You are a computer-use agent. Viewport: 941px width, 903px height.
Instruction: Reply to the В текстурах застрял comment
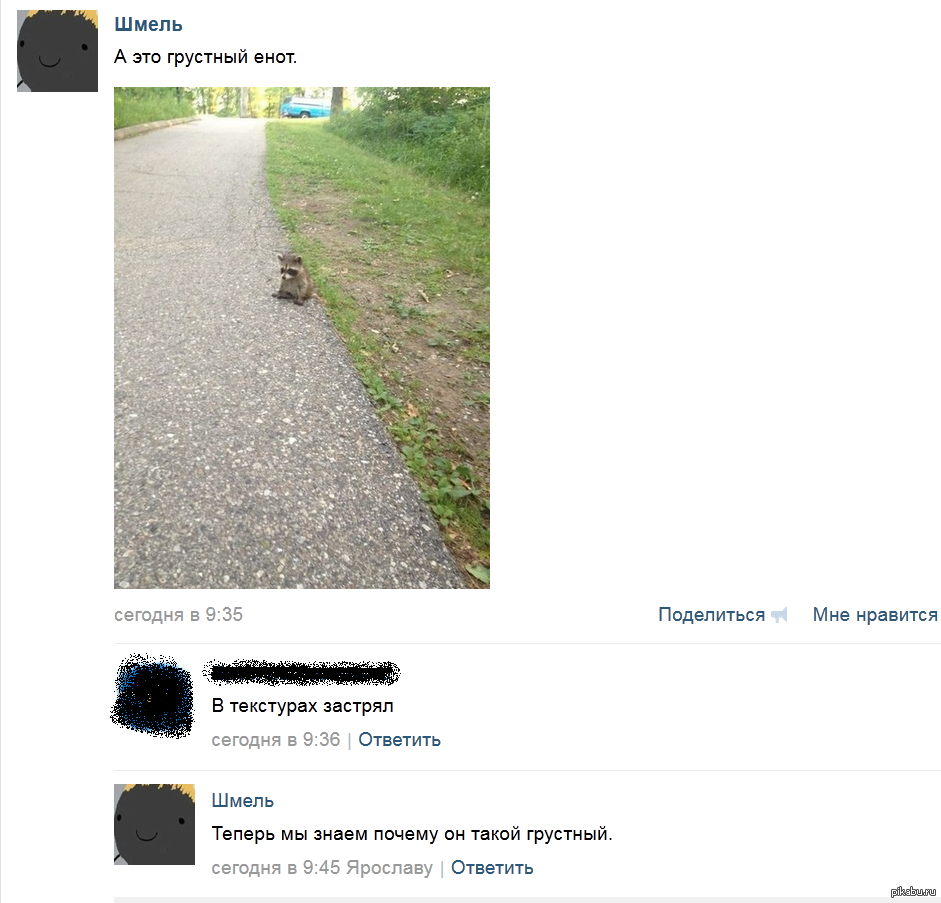coord(400,740)
